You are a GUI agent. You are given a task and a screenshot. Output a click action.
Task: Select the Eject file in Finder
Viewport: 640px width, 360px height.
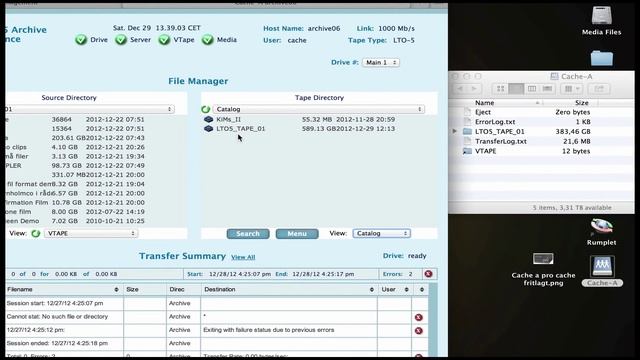click(483, 112)
